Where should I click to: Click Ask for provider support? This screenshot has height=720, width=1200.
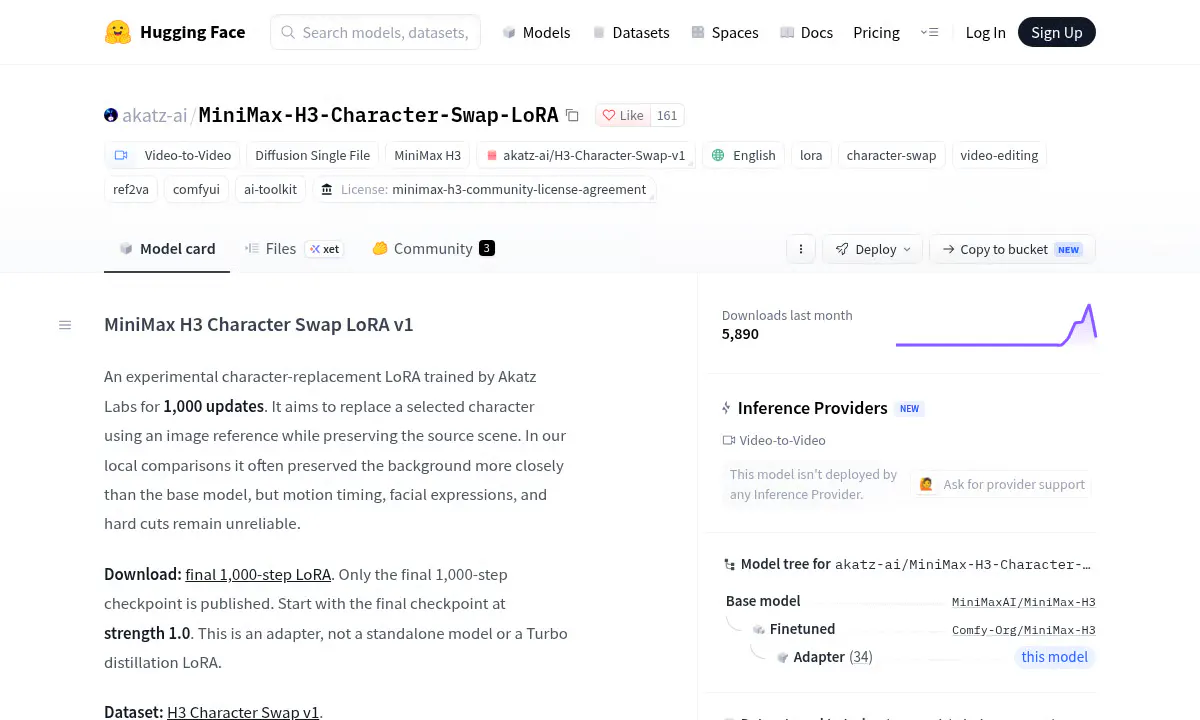(1003, 484)
